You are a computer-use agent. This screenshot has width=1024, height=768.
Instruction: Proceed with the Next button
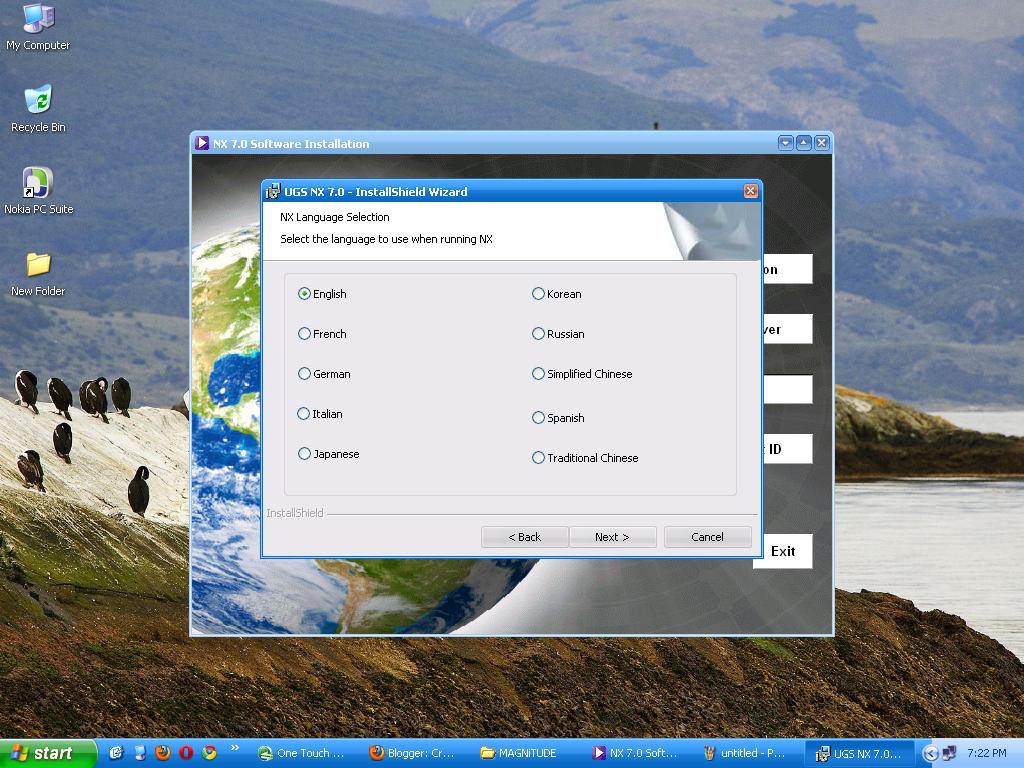(x=613, y=537)
